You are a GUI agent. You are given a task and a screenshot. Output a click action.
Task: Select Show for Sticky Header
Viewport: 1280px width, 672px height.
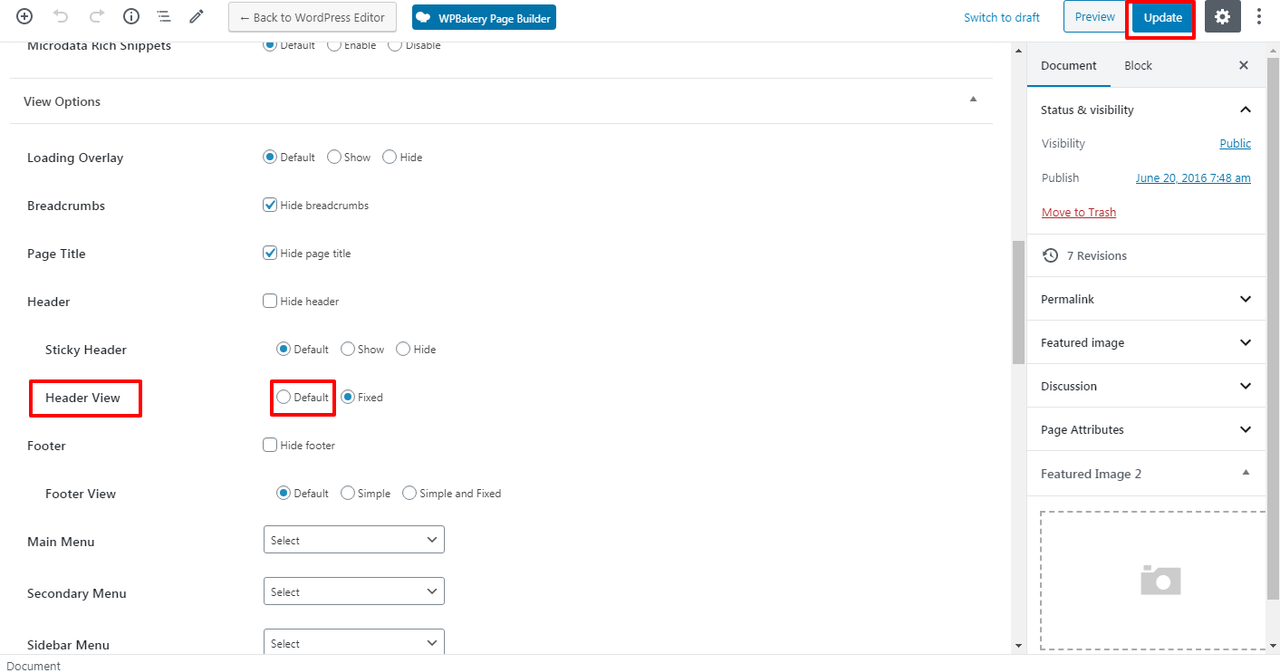point(348,349)
